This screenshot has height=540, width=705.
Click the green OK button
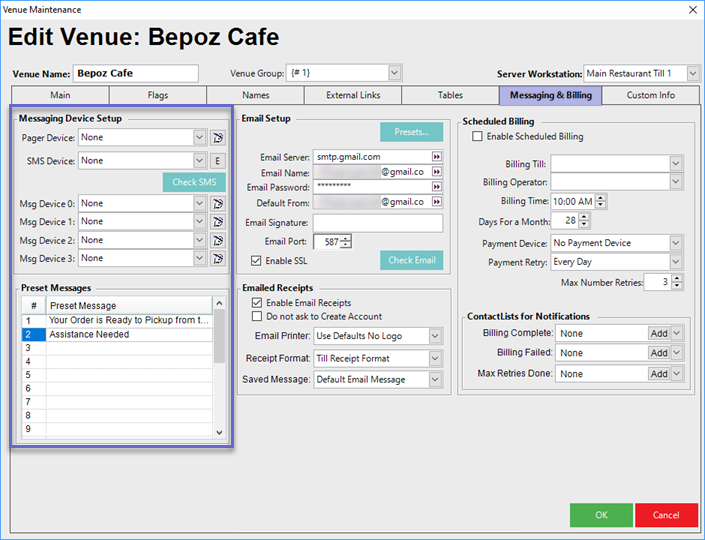click(x=600, y=515)
